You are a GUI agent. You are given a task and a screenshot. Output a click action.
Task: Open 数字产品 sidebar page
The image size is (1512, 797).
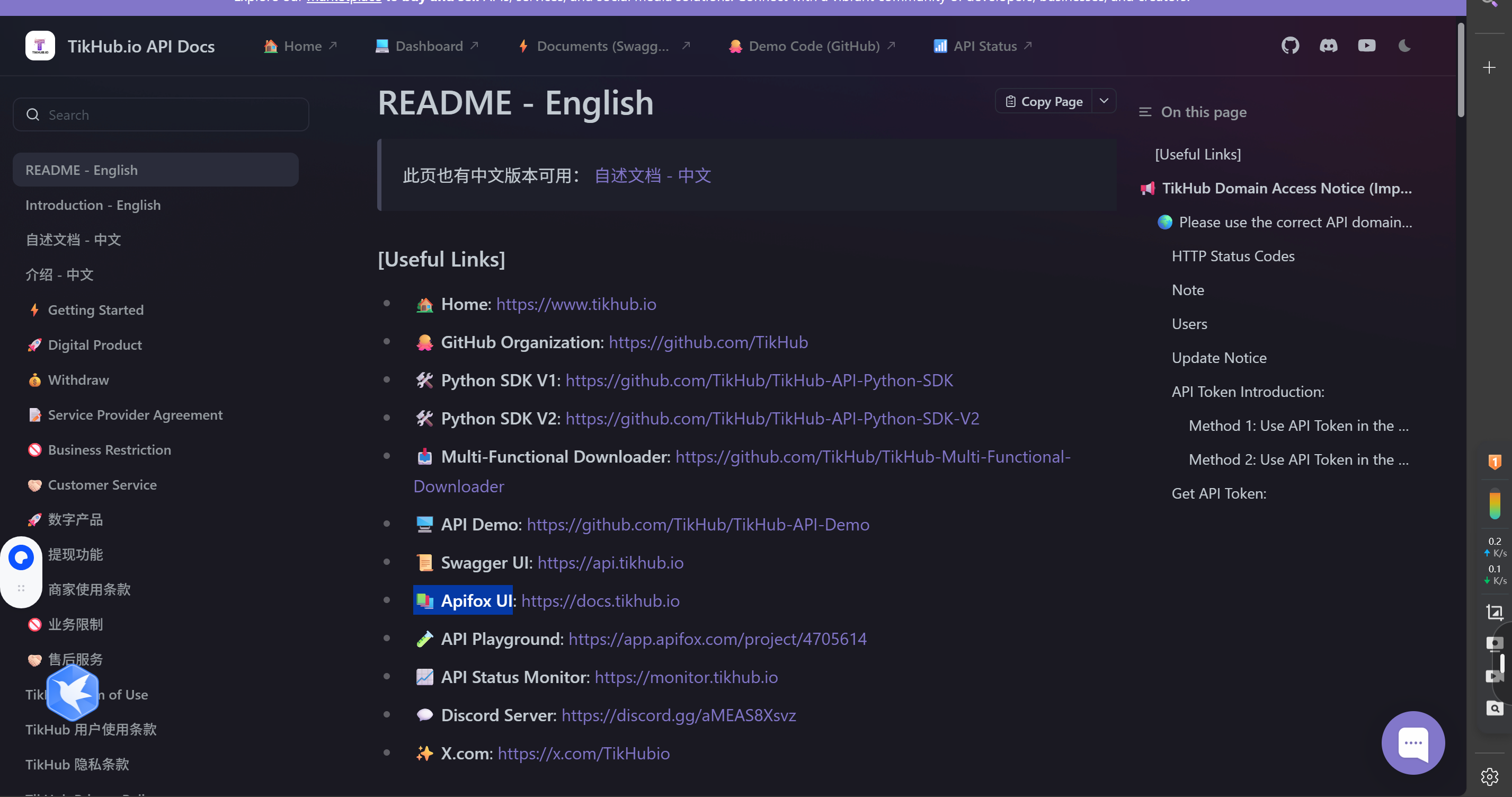75,520
